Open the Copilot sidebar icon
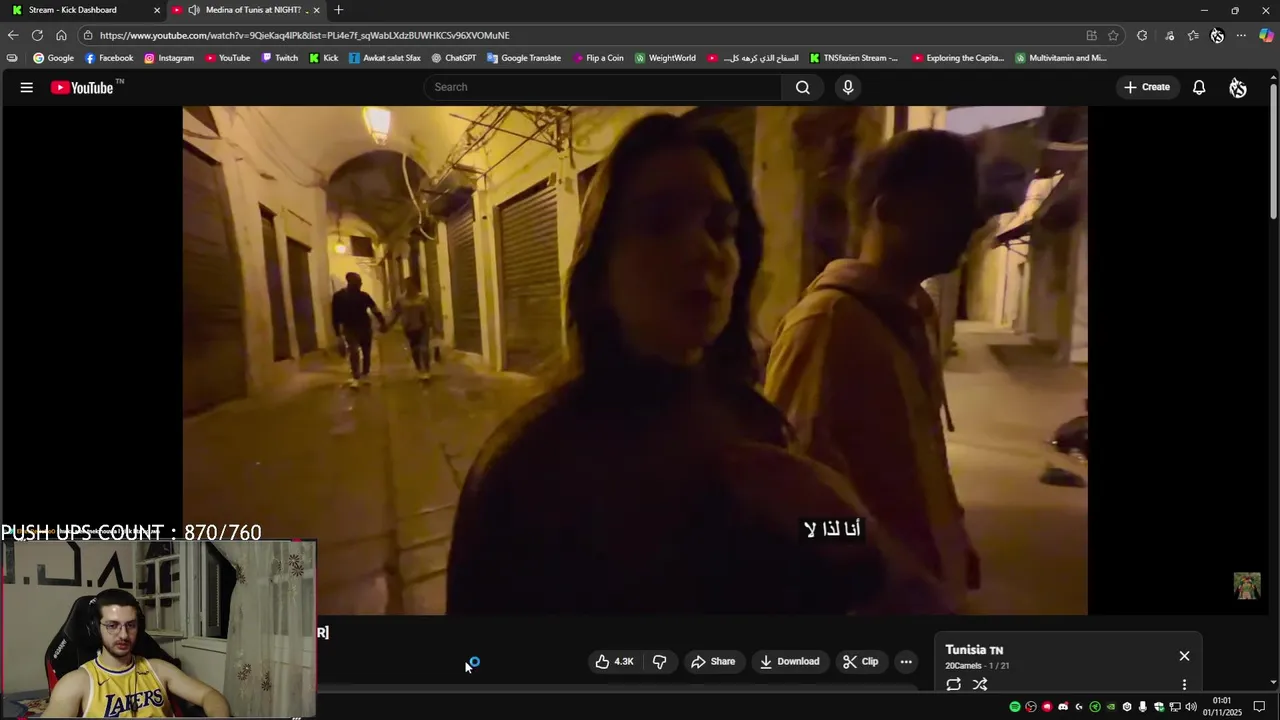 [1266, 35]
